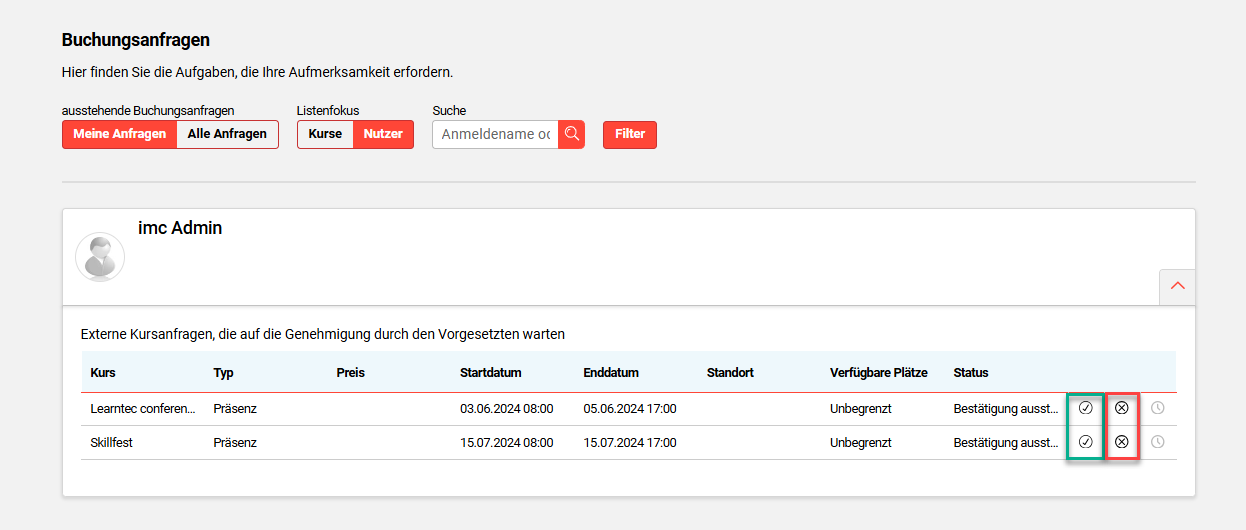This screenshot has height=530, width=1246.
Task: Collapse the imc Admin request panel
Action: pos(1177,286)
